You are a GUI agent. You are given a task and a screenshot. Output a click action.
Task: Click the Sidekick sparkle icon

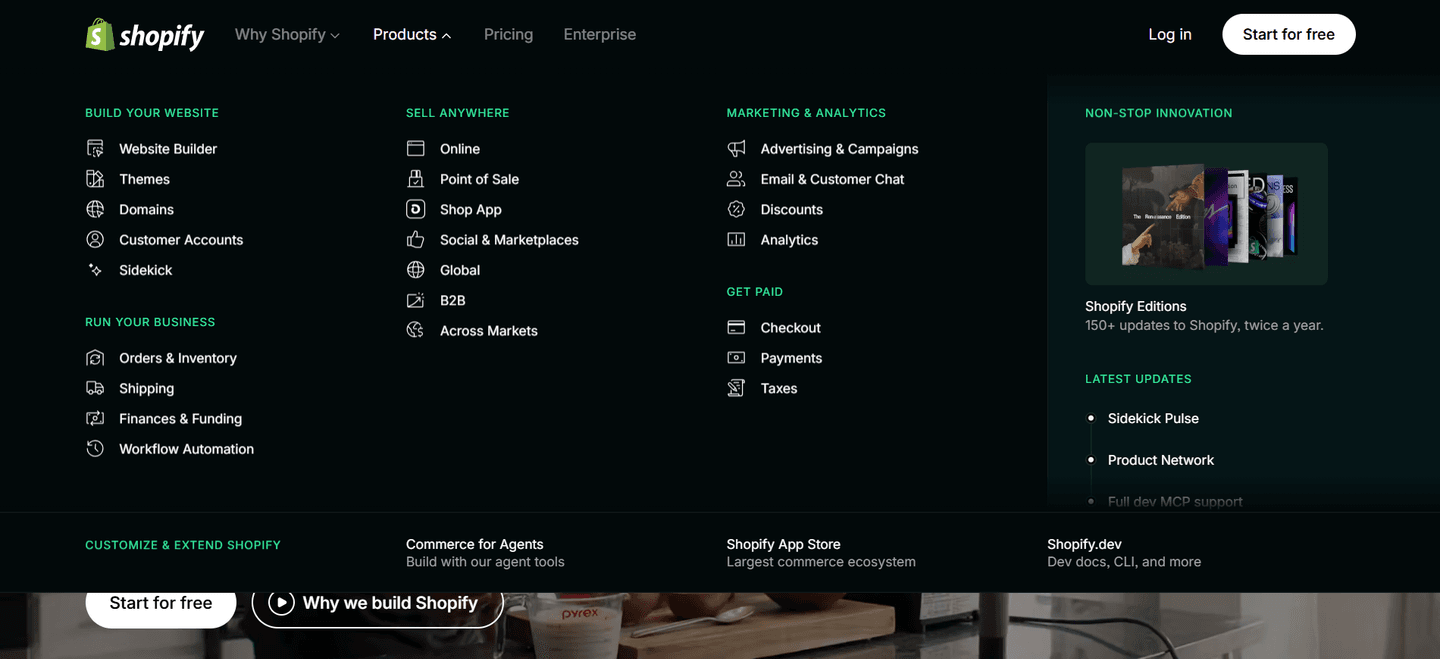(95, 270)
